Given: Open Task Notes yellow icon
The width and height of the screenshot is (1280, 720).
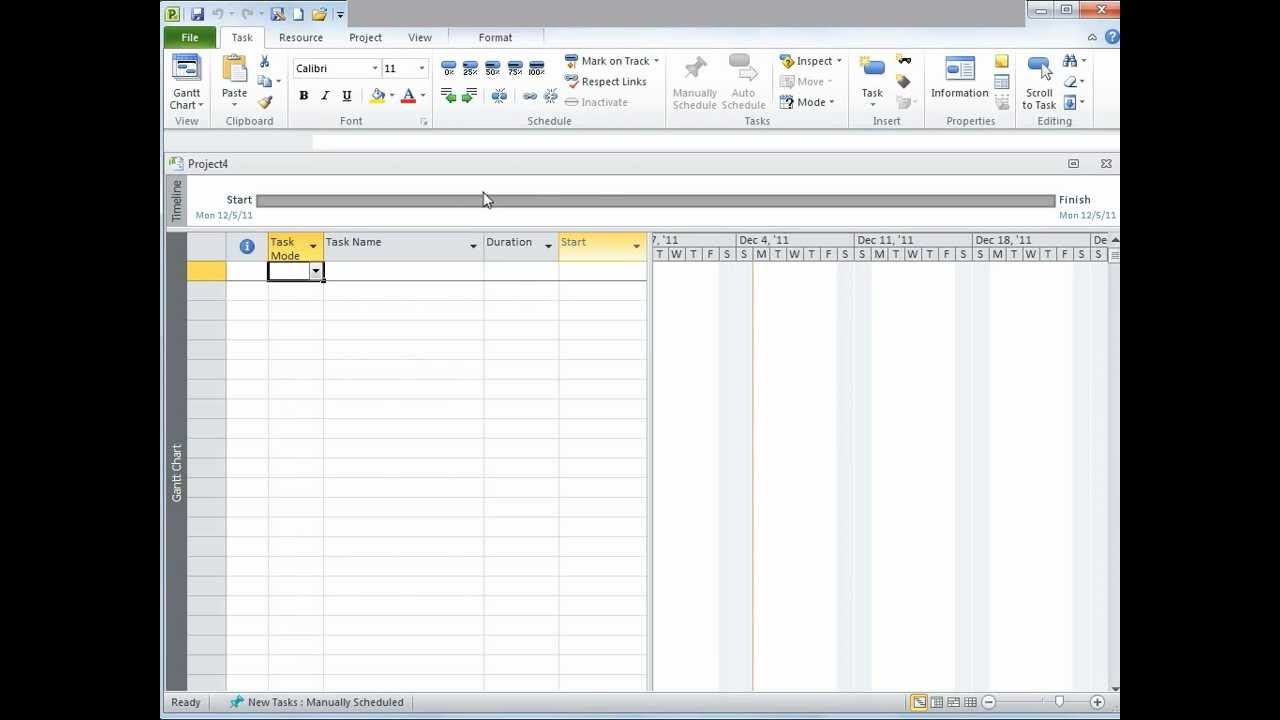Looking at the screenshot, I should point(1001,62).
